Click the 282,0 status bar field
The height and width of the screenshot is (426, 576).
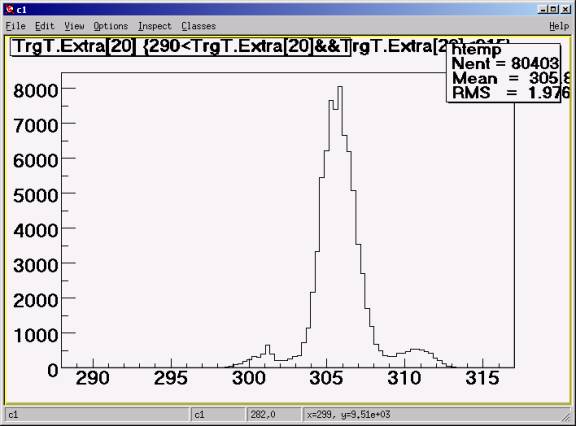273,415
